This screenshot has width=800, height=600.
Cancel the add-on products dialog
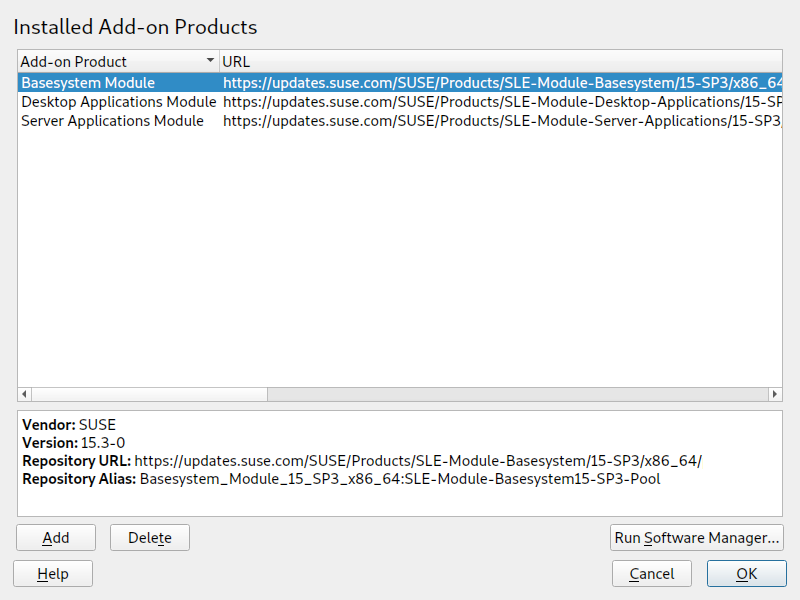click(x=651, y=574)
